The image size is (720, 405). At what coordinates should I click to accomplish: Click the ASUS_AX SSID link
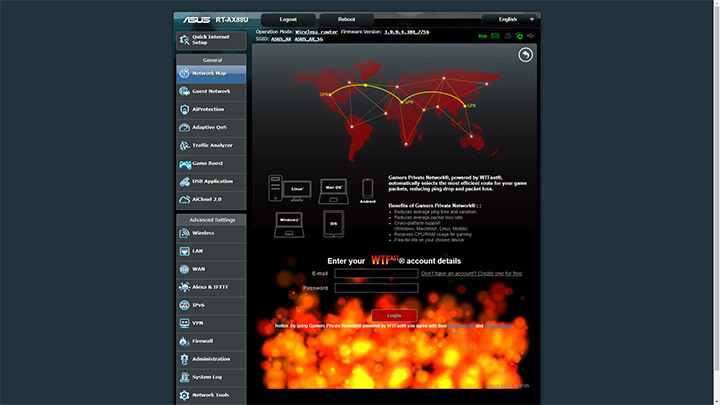coord(281,39)
